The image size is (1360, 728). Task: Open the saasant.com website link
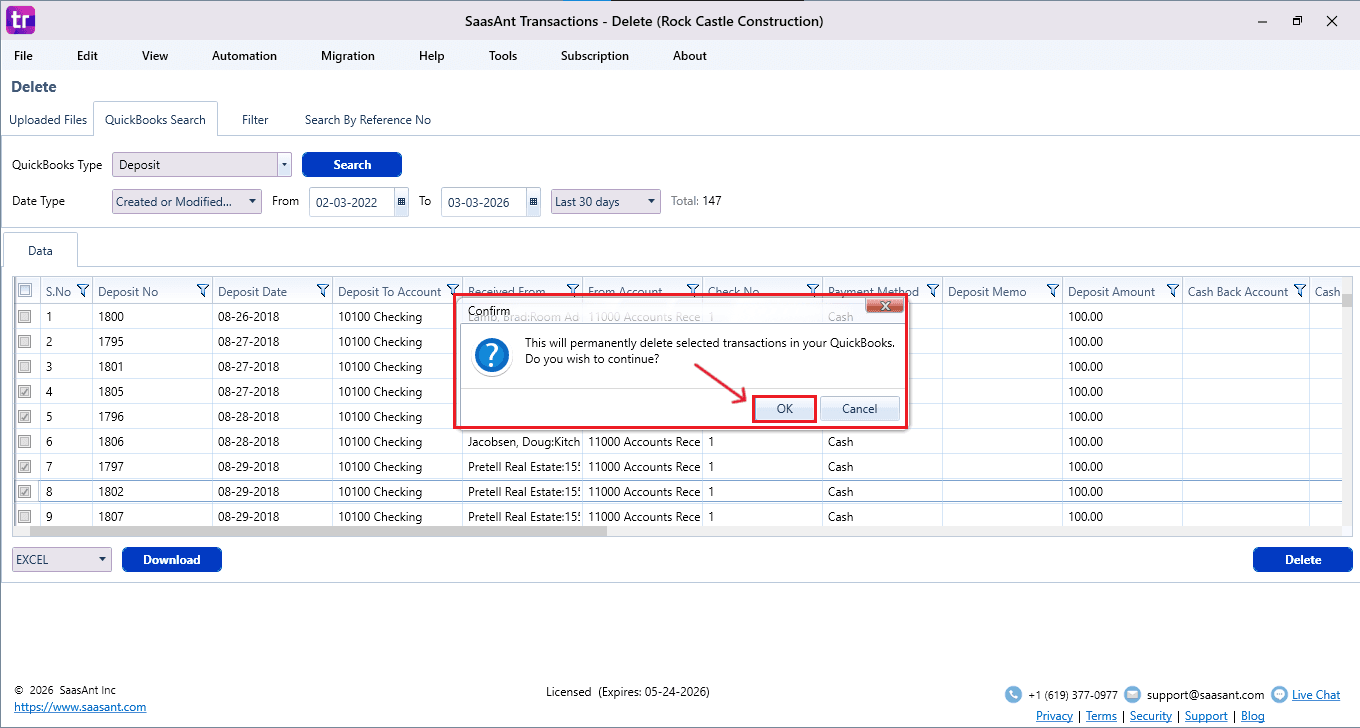80,707
